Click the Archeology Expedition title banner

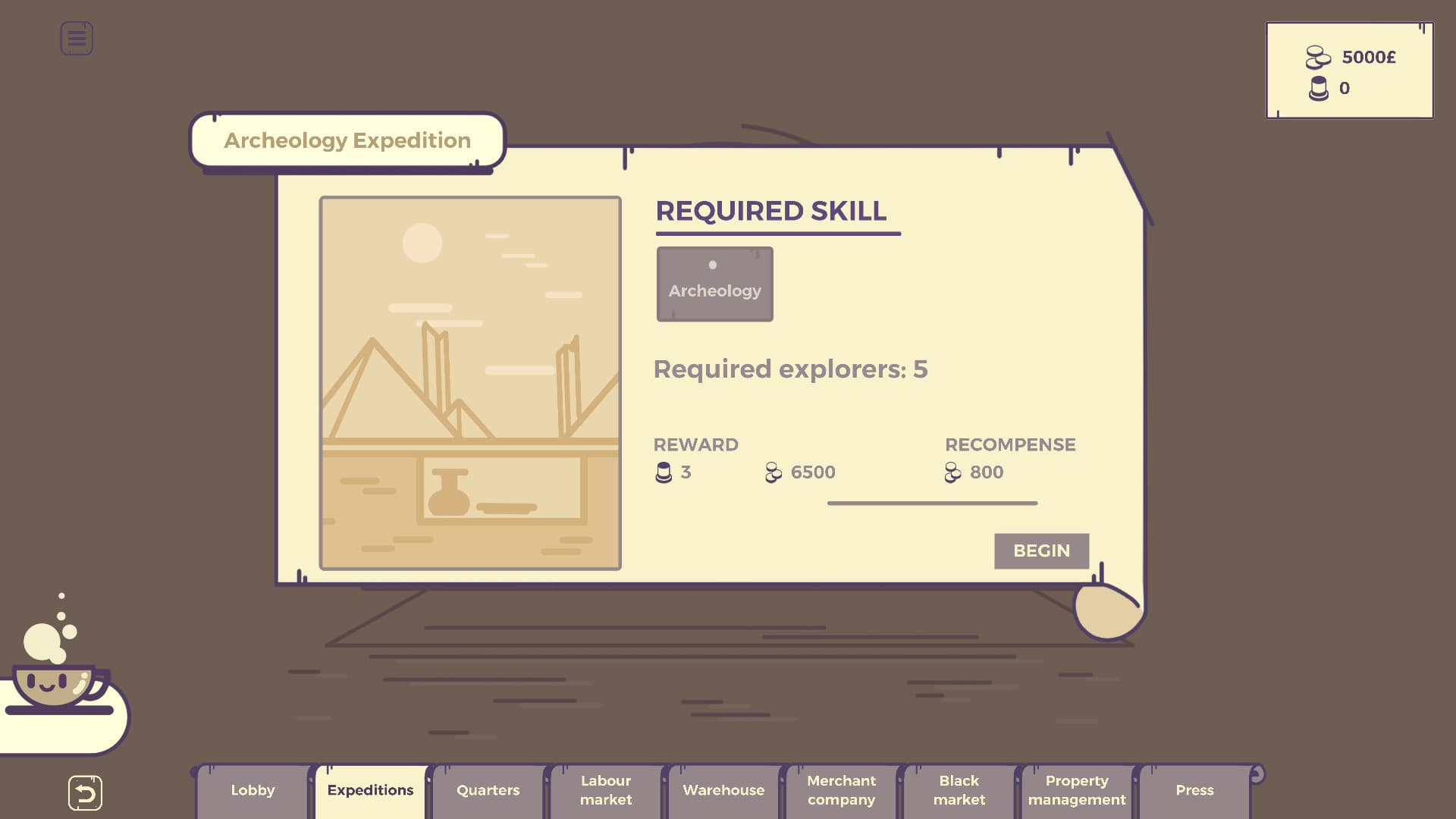347,140
